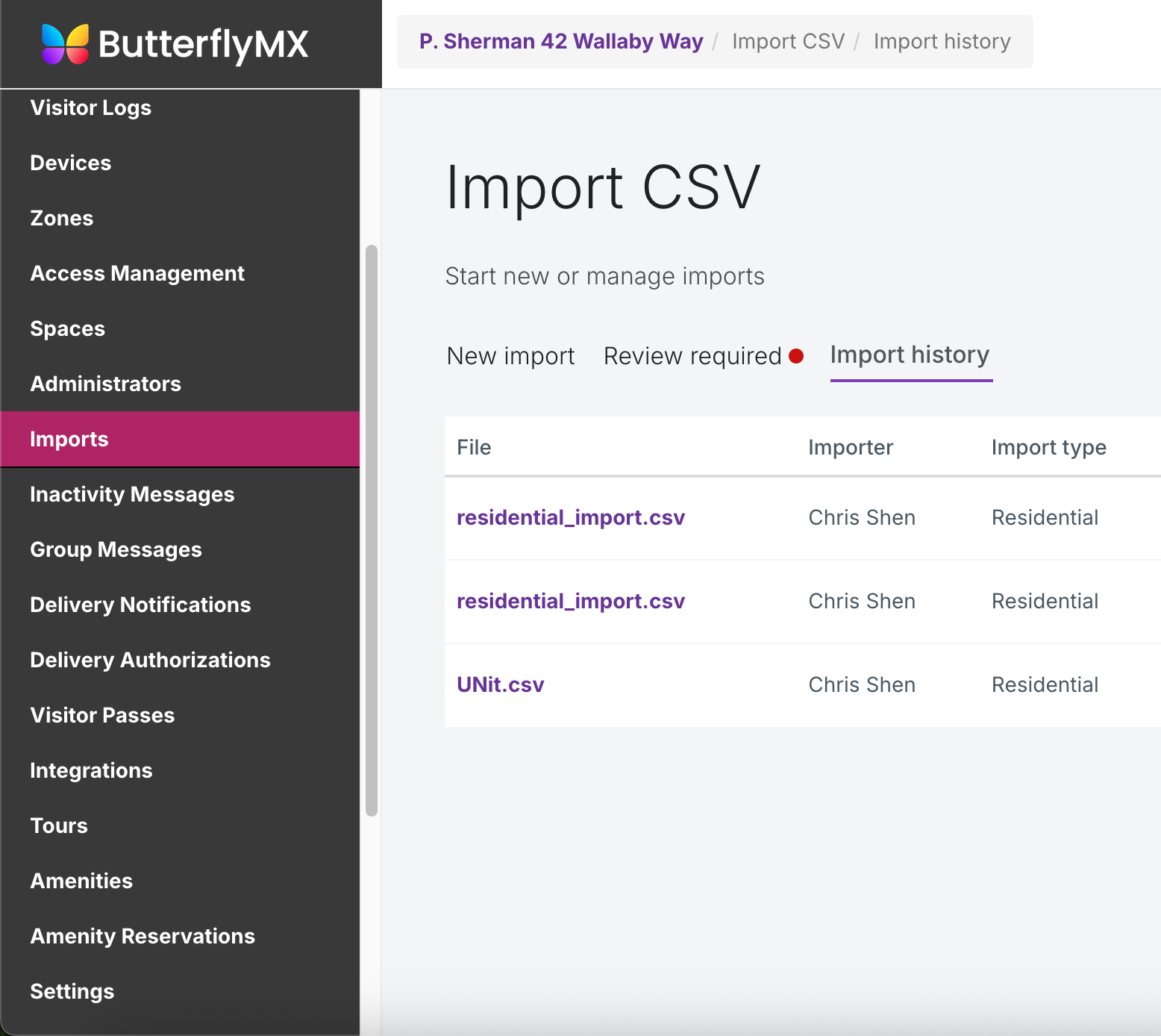Open Delivery Authorizations from sidebar
The image size is (1161, 1036).
click(x=150, y=661)
